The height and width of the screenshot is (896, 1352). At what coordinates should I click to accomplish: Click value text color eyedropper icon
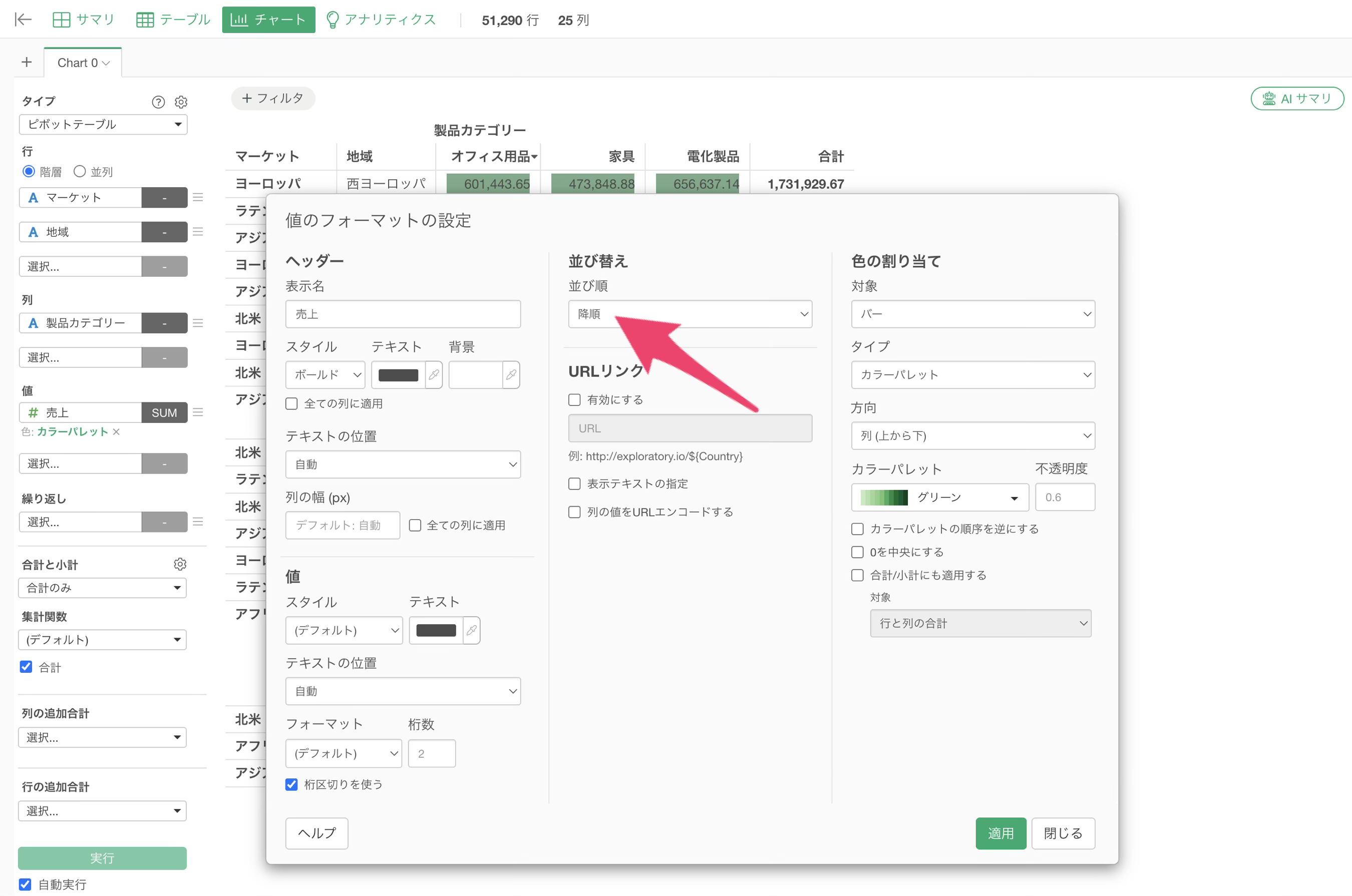pyautogui.click(x=472, y=630)
